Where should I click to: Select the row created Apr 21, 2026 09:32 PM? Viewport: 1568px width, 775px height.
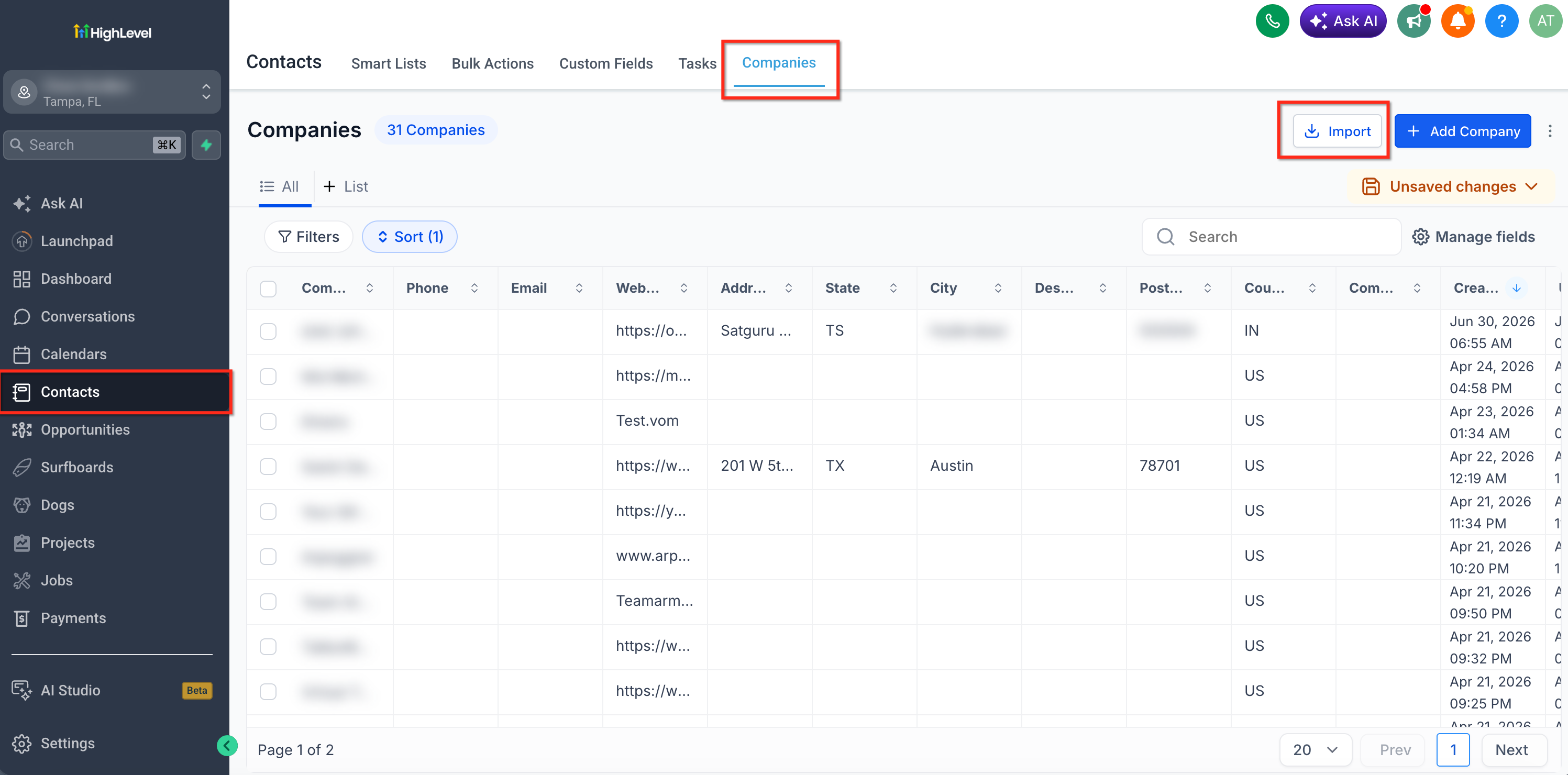pos(268,647)
